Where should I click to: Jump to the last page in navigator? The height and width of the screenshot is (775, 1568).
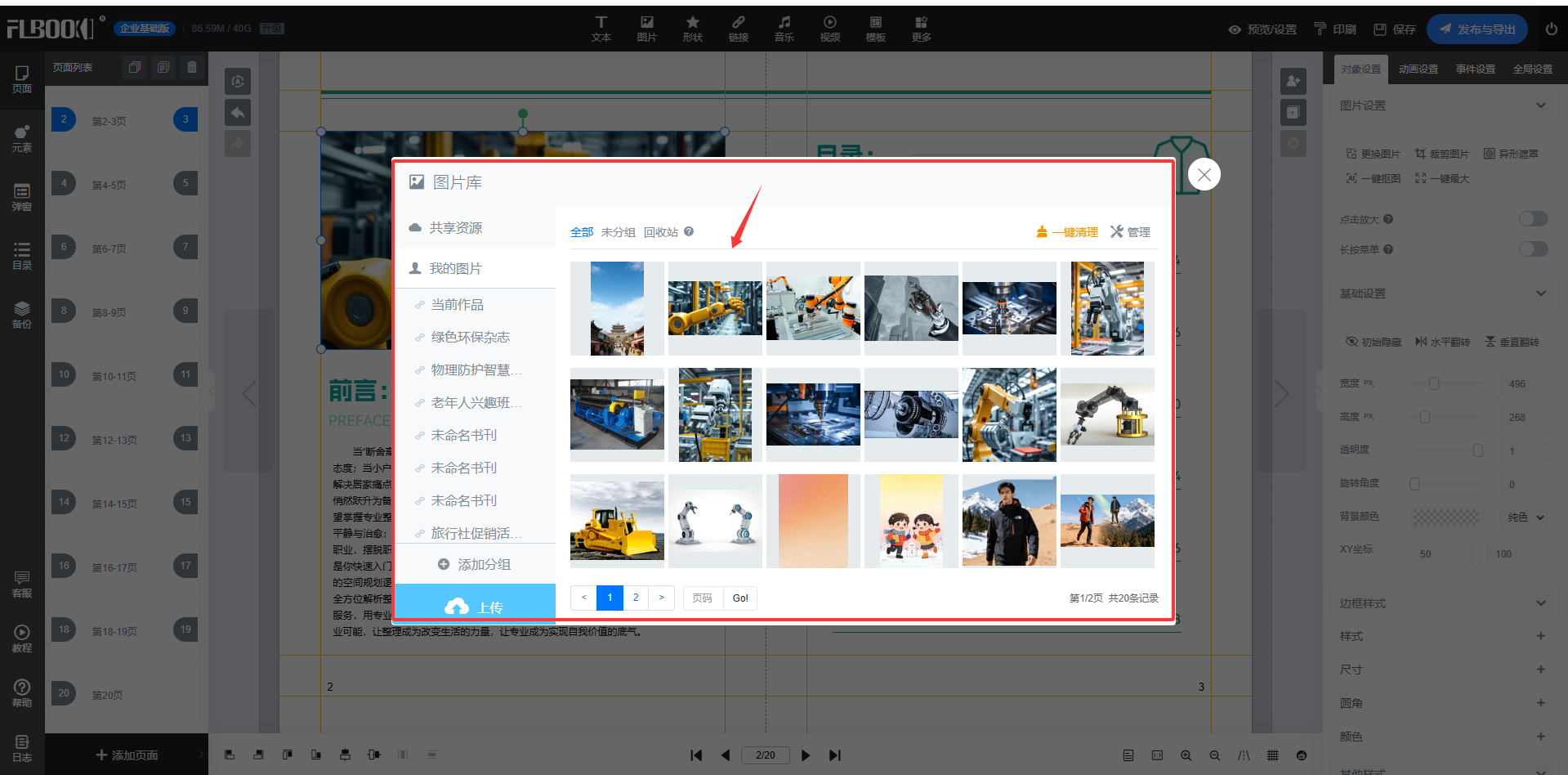(x=834, y=755)
